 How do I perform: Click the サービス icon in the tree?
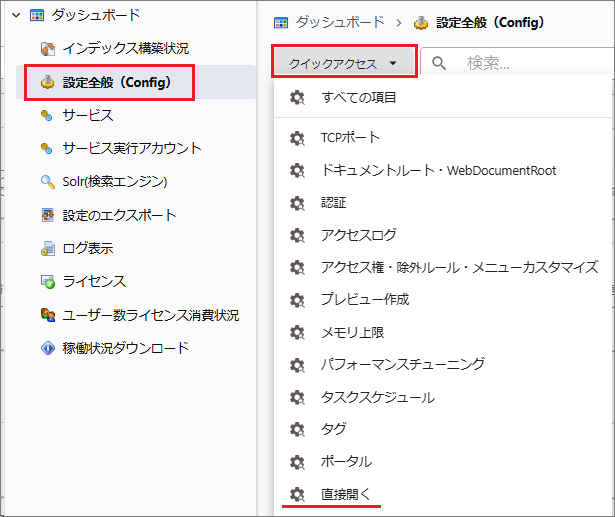click(x=47, y=115)
